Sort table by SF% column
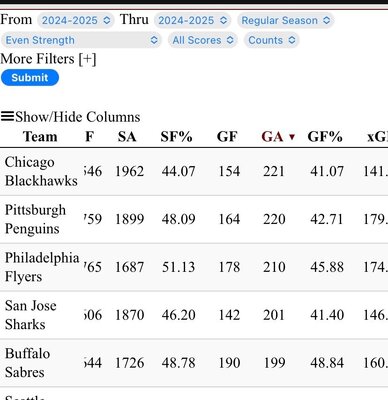388x400 pixels. [176, 137]
